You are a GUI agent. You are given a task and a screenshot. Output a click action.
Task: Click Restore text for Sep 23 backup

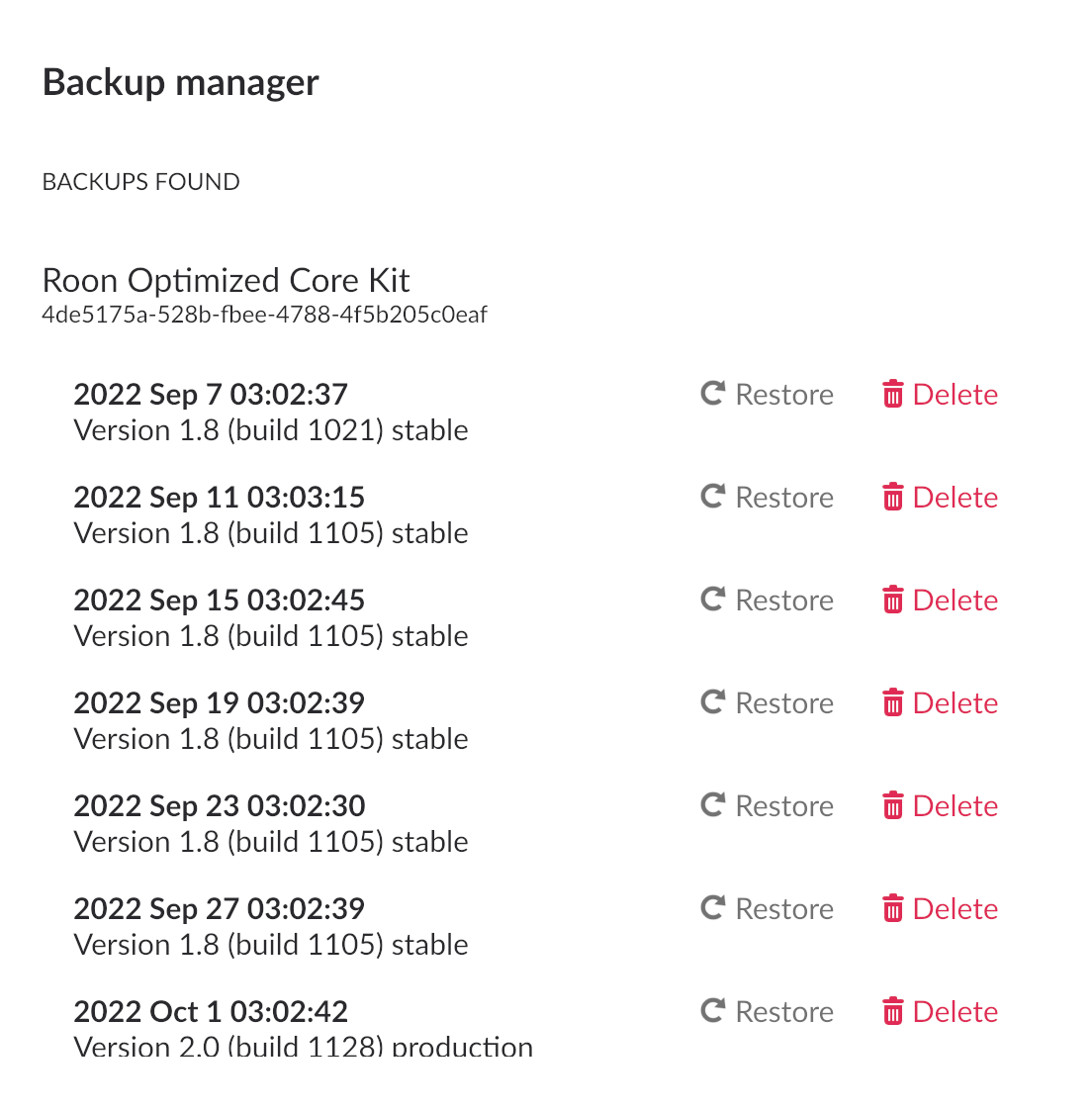click(x=784, y=806)
